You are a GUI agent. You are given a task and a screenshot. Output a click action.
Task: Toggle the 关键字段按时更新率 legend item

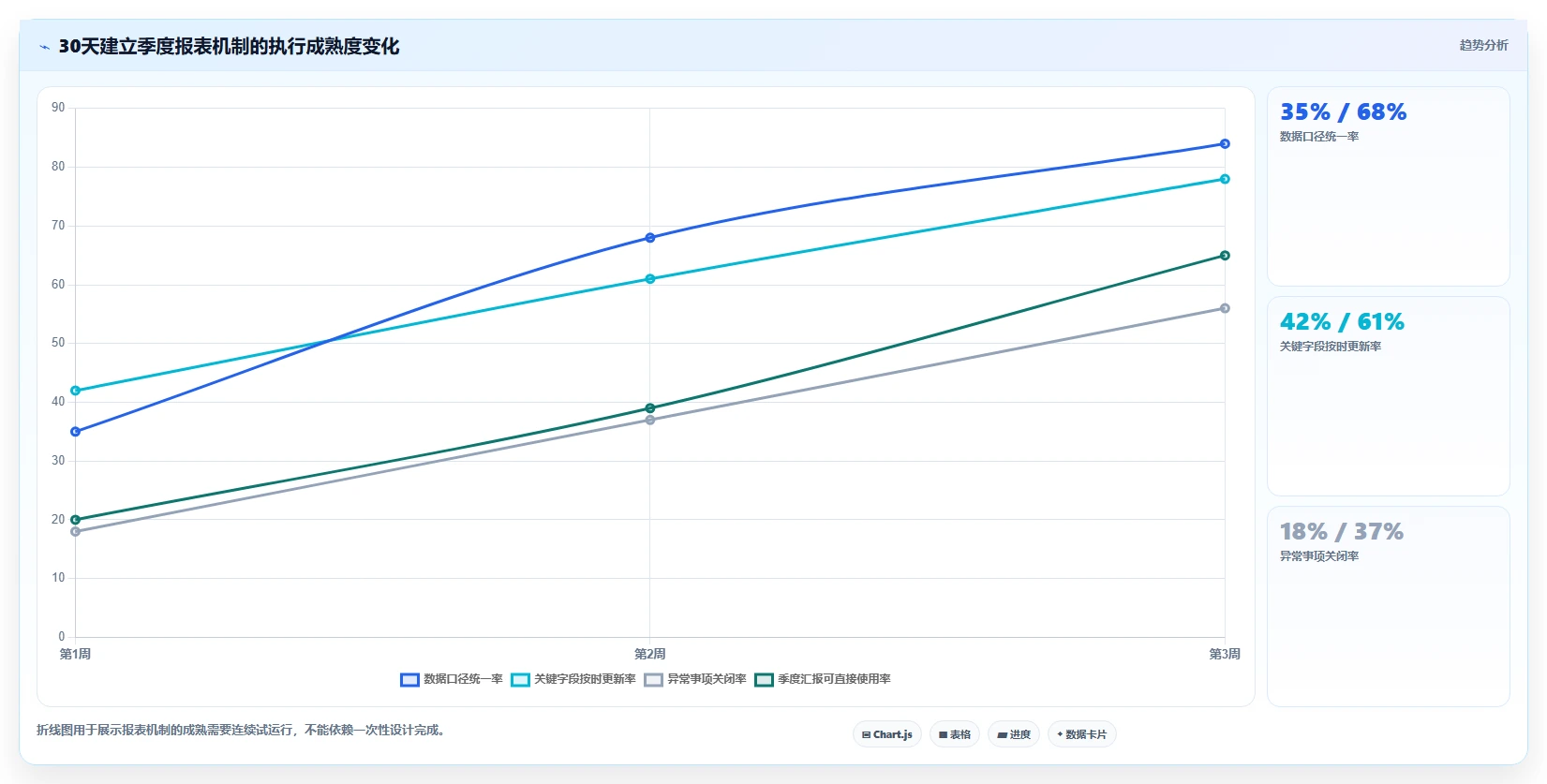pyautogui.click(x=573, y=679)
